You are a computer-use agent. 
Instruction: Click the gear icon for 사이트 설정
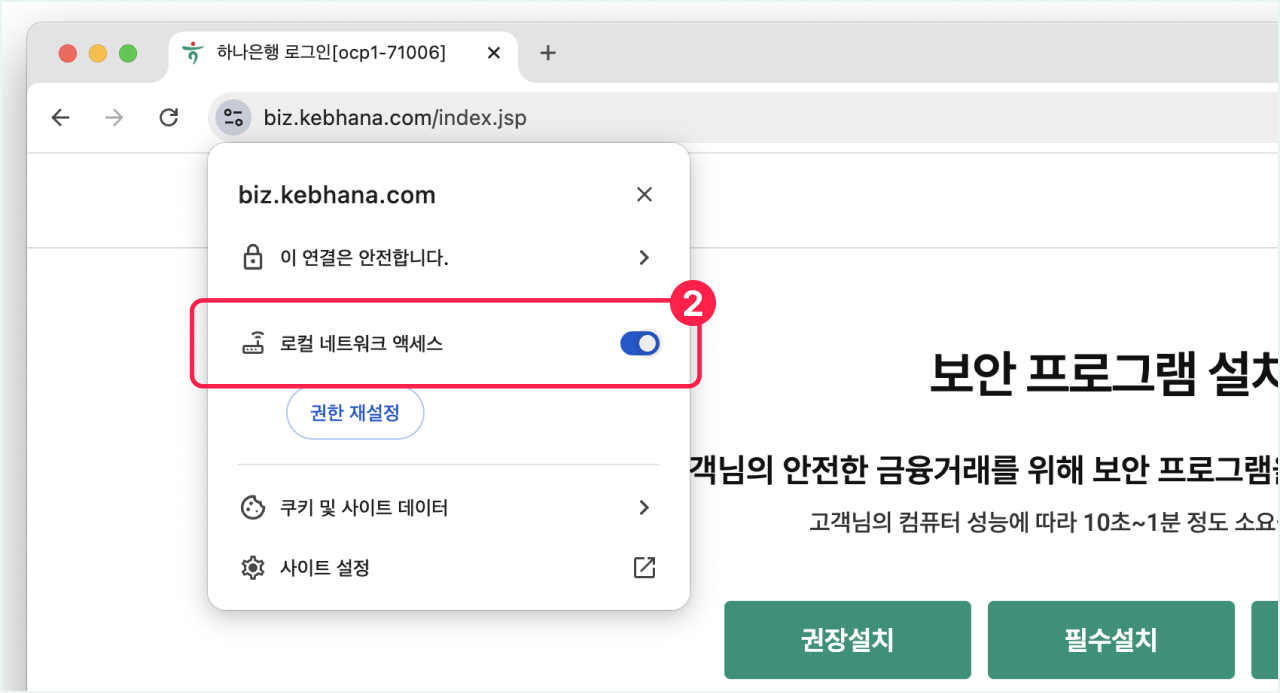[253, 568]
